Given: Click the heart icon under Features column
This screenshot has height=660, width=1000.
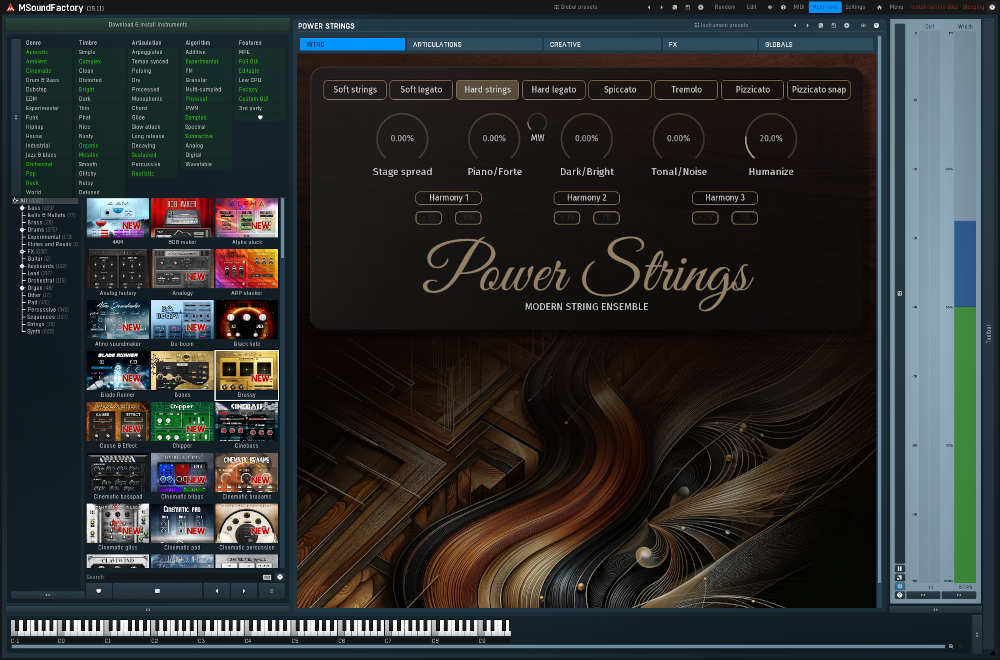Looking at the screenshot, I should coord(261,117).
